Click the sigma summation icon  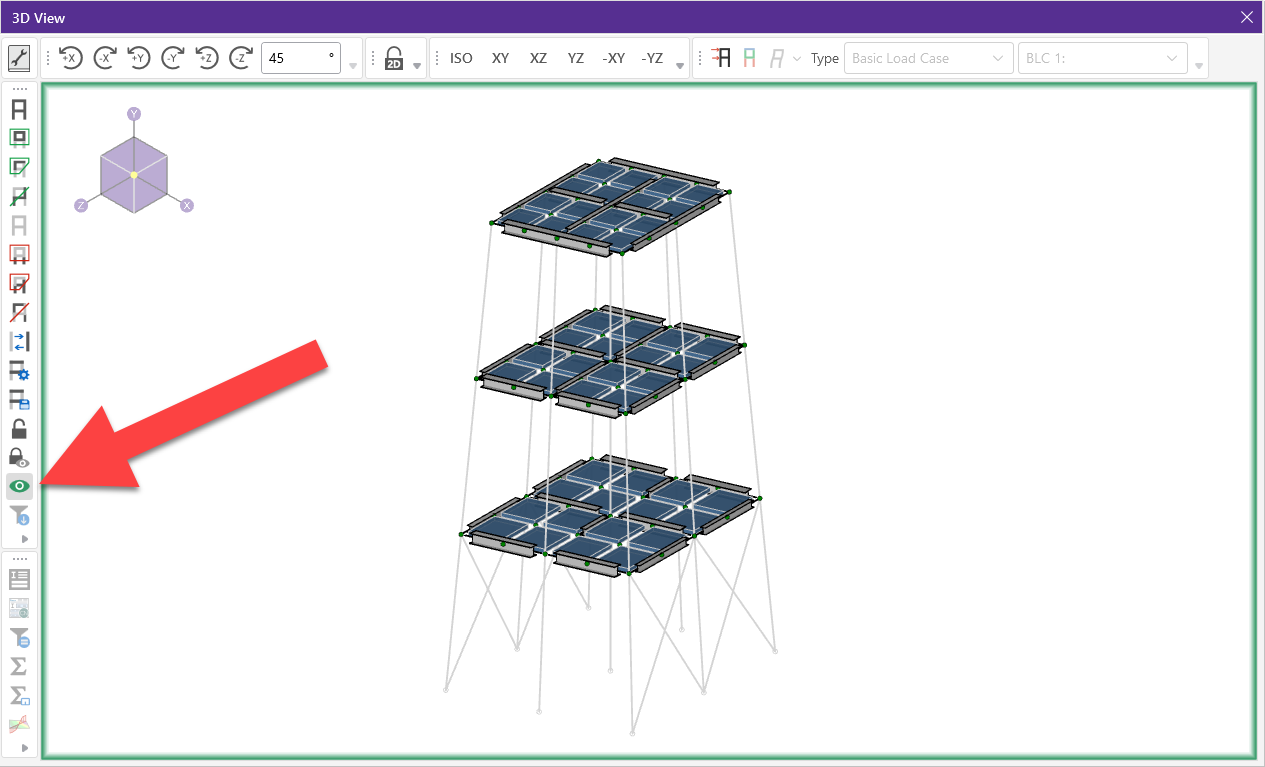tap(19, 665)
